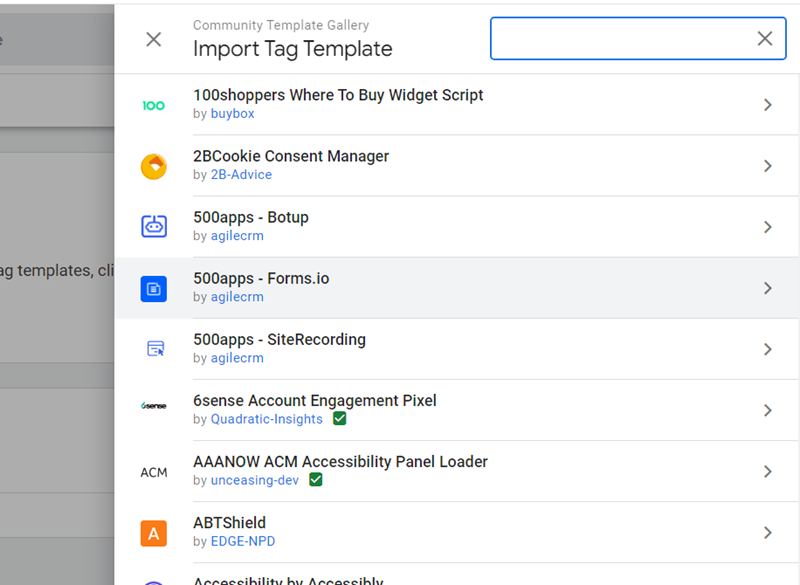The height and width of the screenshot is (585, 800).
Task: Click the verified badge next to unceasing-dev
Action: (316, 480)
